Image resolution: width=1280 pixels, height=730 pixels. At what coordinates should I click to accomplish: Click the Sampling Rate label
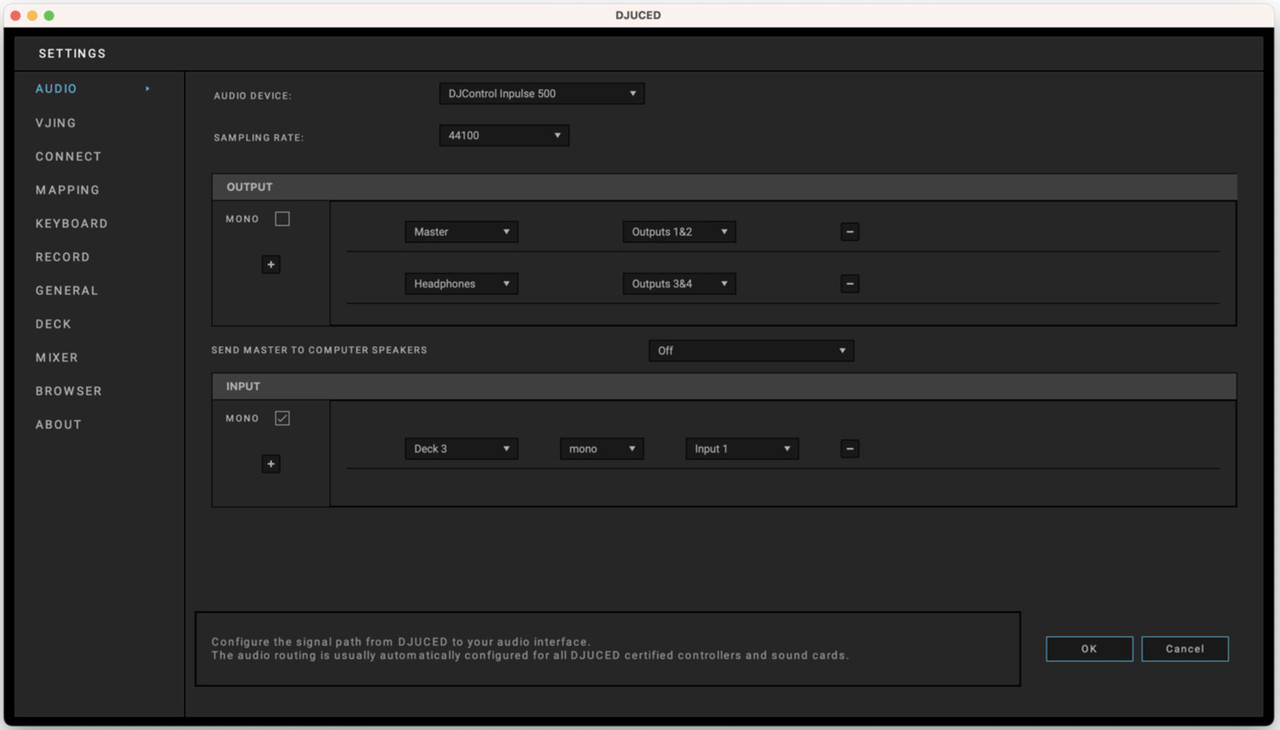(x=258, y=138)
